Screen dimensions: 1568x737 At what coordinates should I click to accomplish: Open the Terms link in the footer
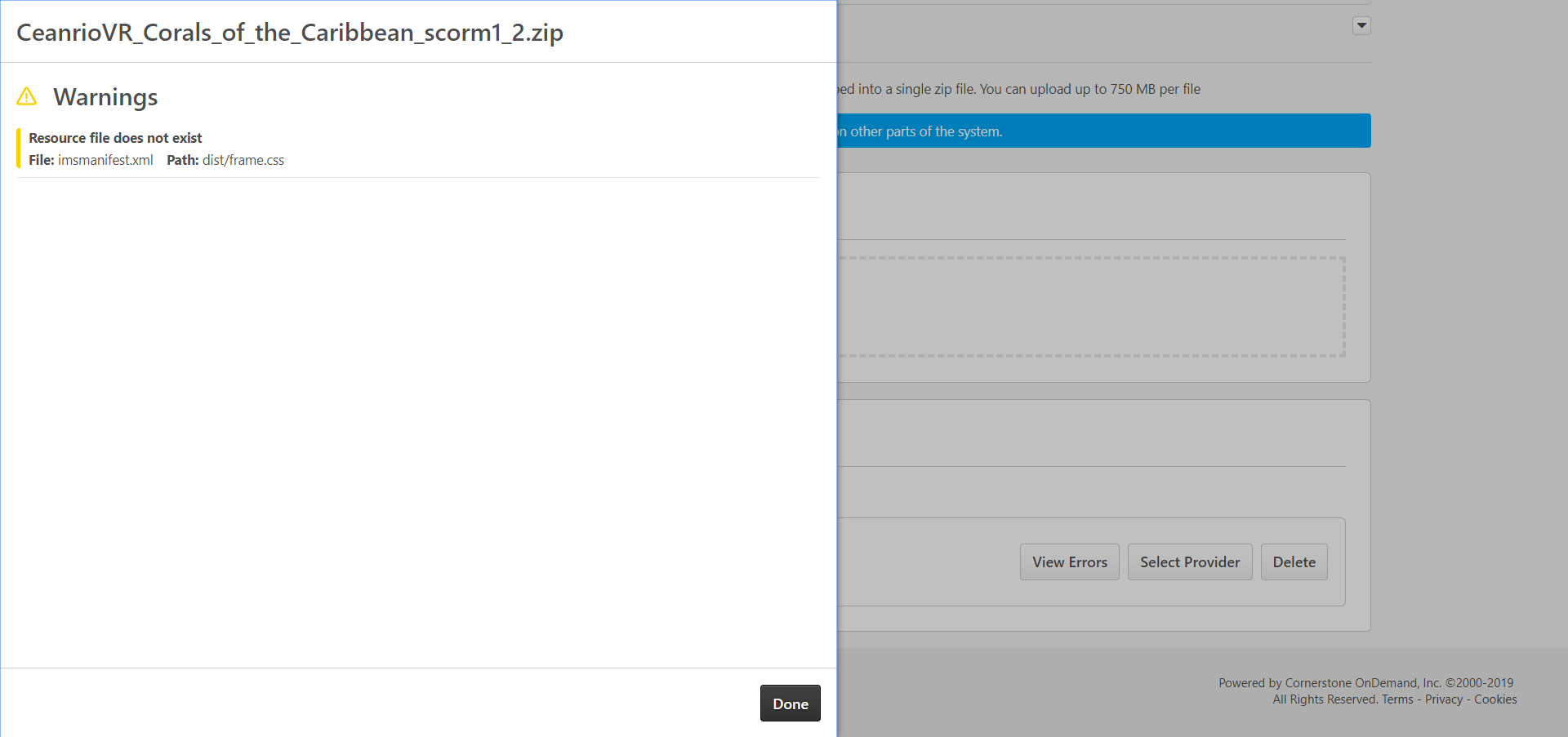1397,699
